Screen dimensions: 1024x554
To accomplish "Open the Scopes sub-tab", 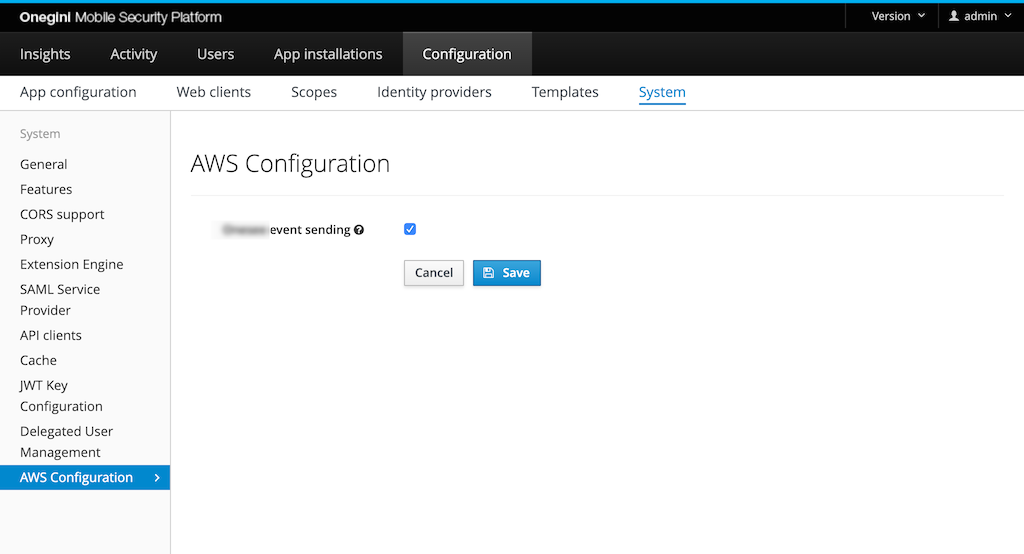I will (314, 92).
